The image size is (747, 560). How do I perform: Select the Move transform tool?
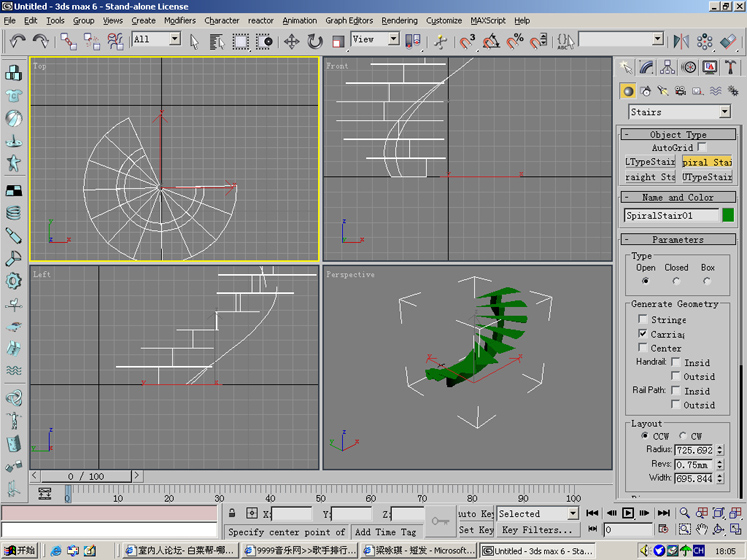pyautogui.click(x=291, y=41)
